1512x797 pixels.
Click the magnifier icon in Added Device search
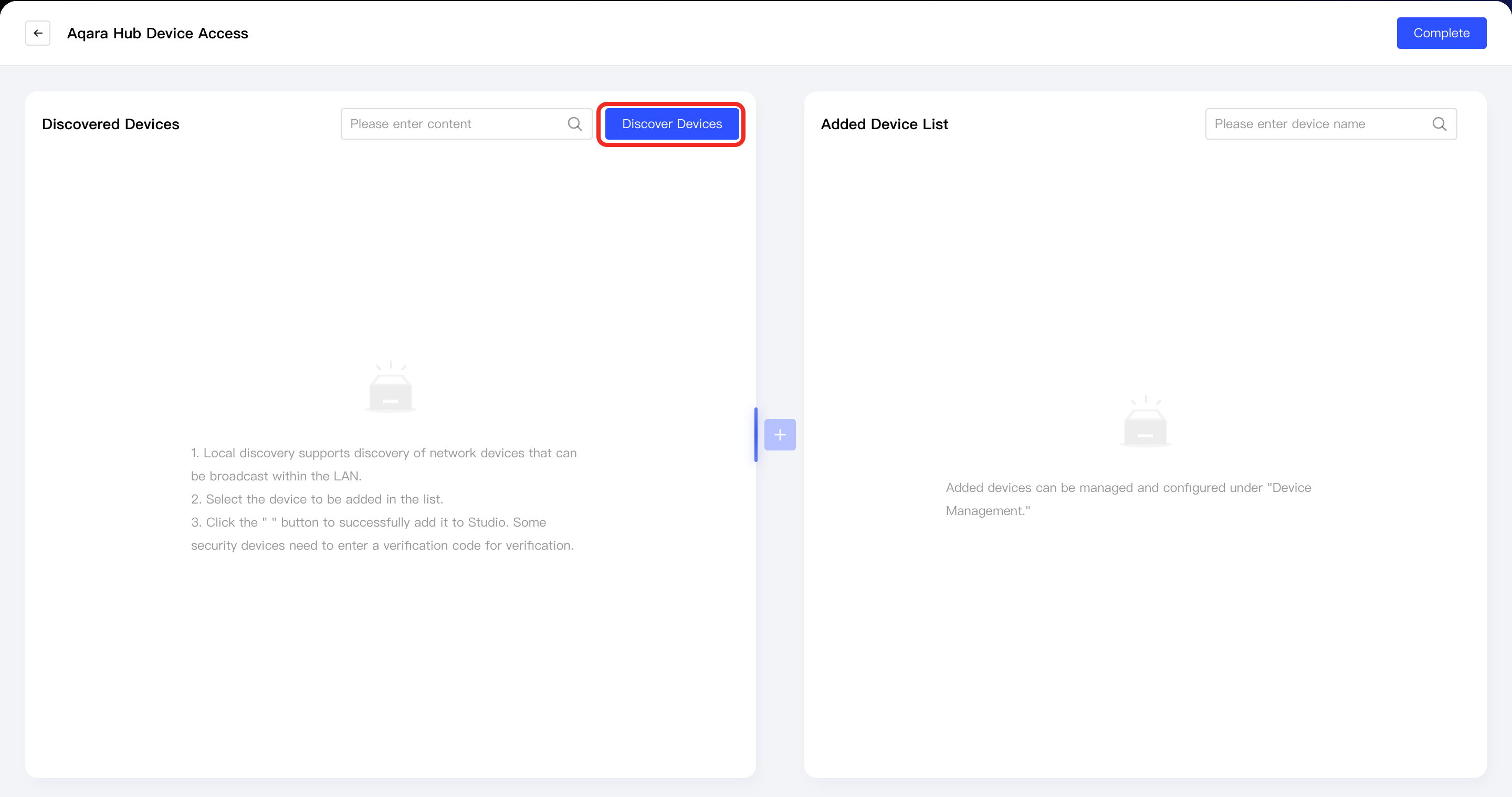pyautogui.click(x=1439, y=124)
